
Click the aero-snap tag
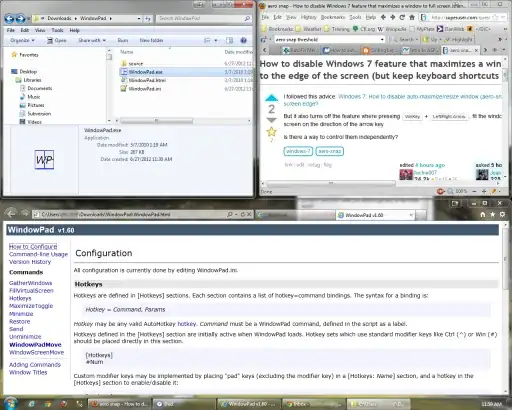pos(329,151)
